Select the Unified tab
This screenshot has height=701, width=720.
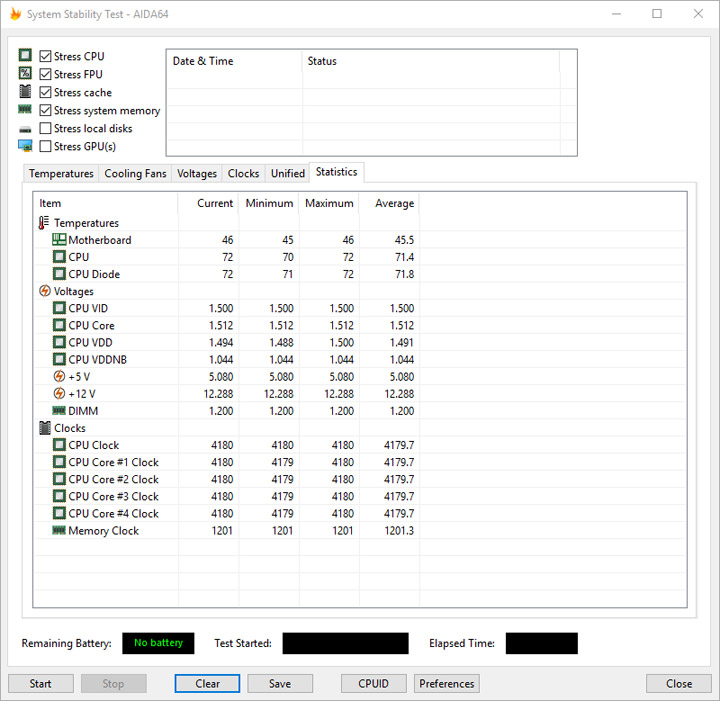tap(287, 174)
